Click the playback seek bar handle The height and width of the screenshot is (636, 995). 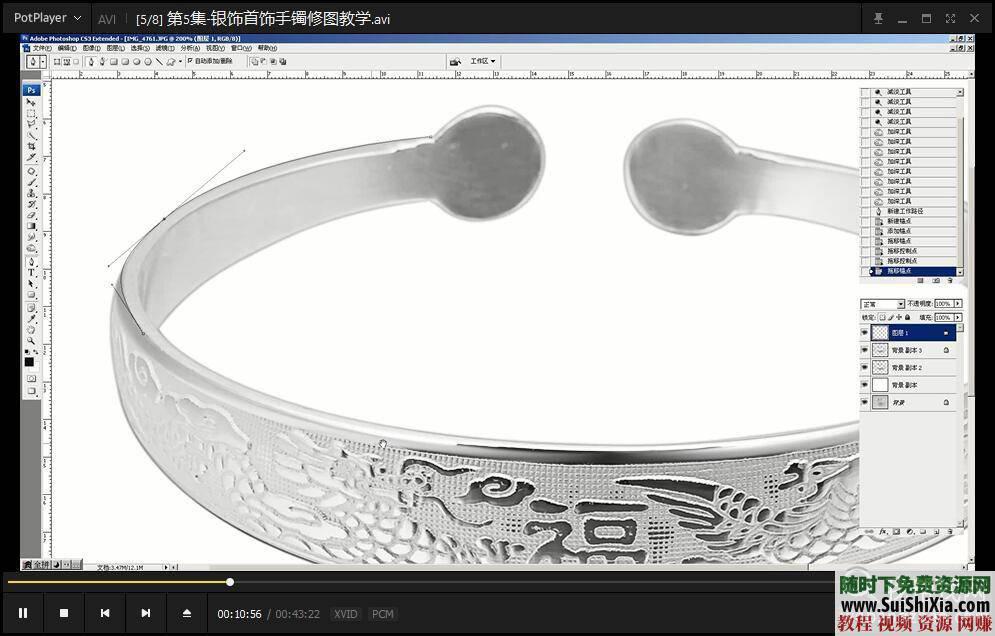(230, 581)
